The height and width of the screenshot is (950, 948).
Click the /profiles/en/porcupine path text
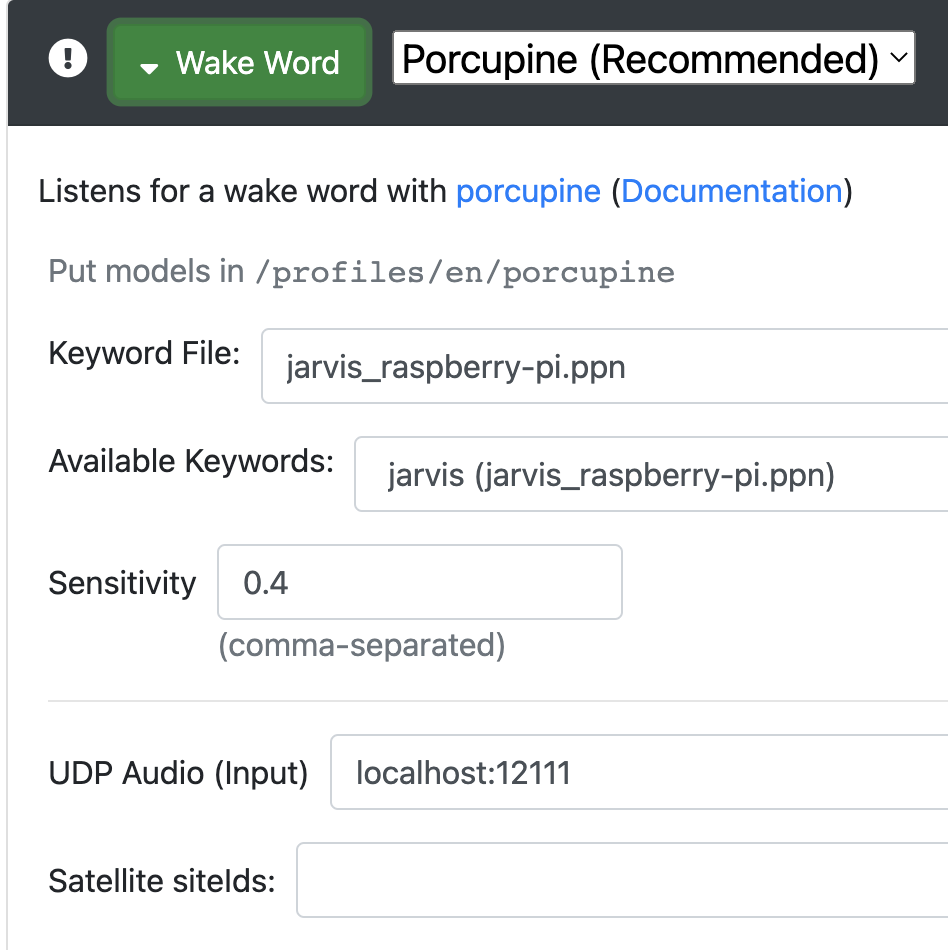click(x=465, y=272)
